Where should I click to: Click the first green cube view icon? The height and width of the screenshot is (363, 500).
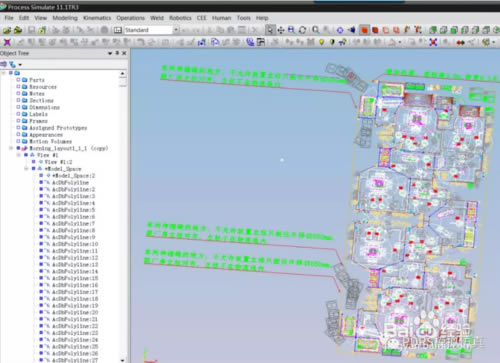tap(433, 30)
